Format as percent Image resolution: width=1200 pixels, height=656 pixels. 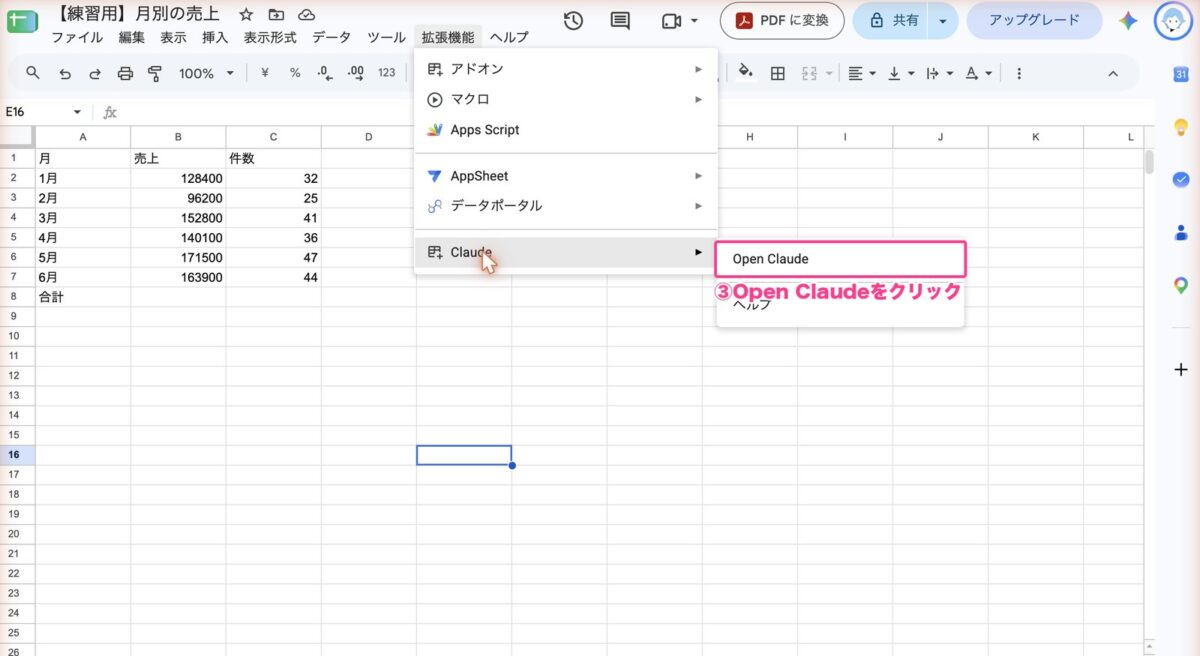(x=295, y=73)
